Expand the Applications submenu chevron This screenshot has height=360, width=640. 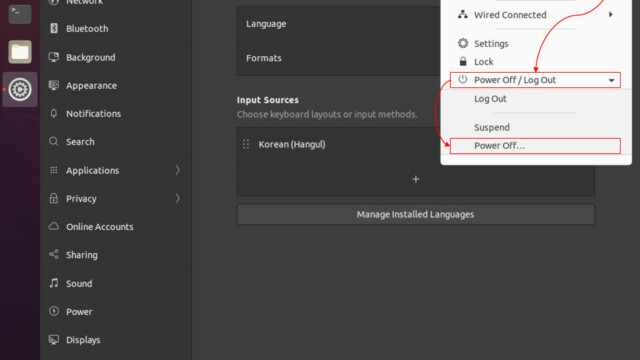178,170
